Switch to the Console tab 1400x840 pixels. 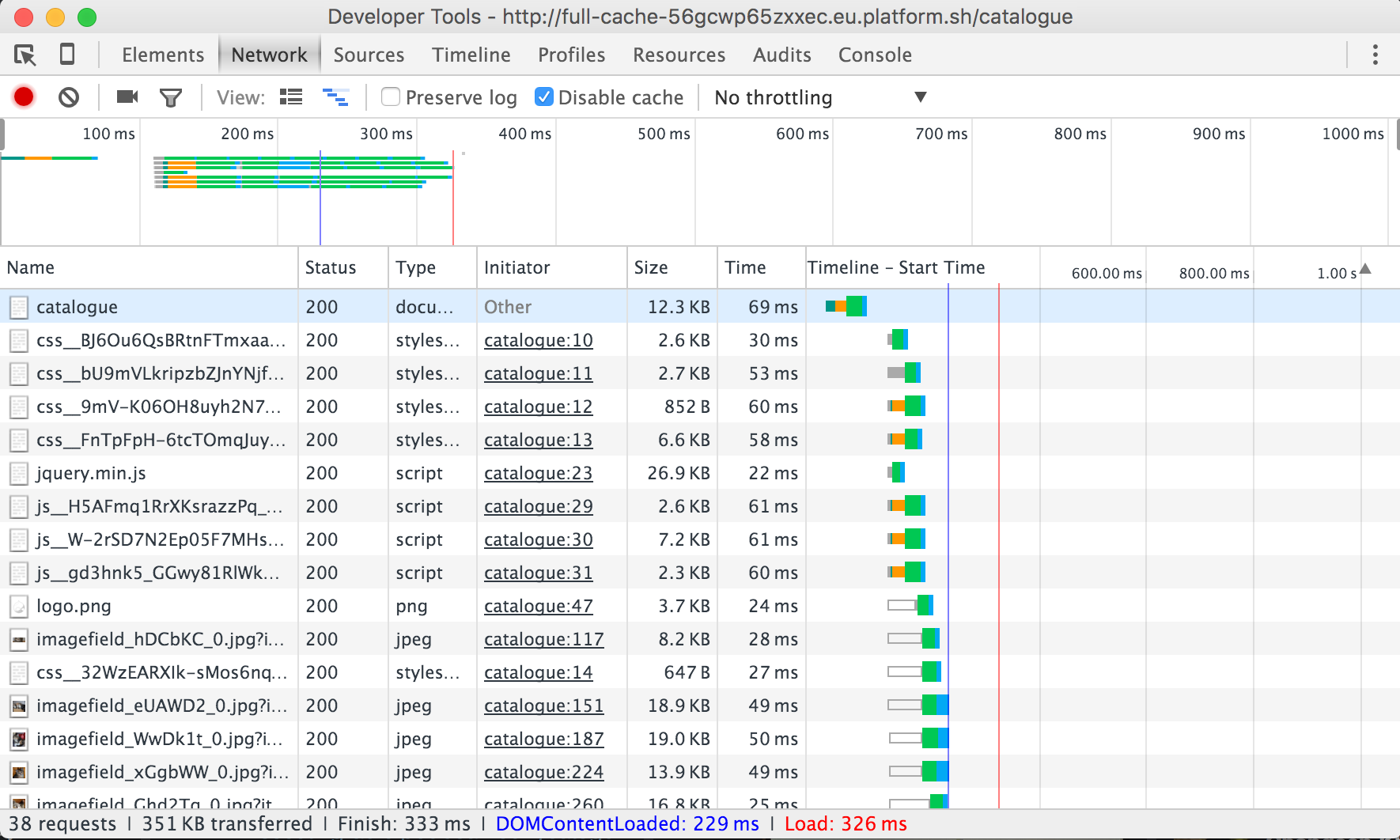[x=875, y=55]
